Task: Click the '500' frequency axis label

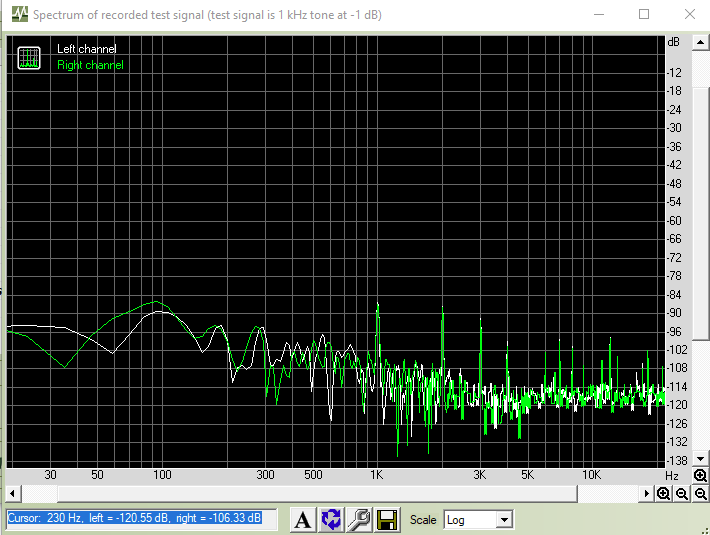Action: [313, 475]
